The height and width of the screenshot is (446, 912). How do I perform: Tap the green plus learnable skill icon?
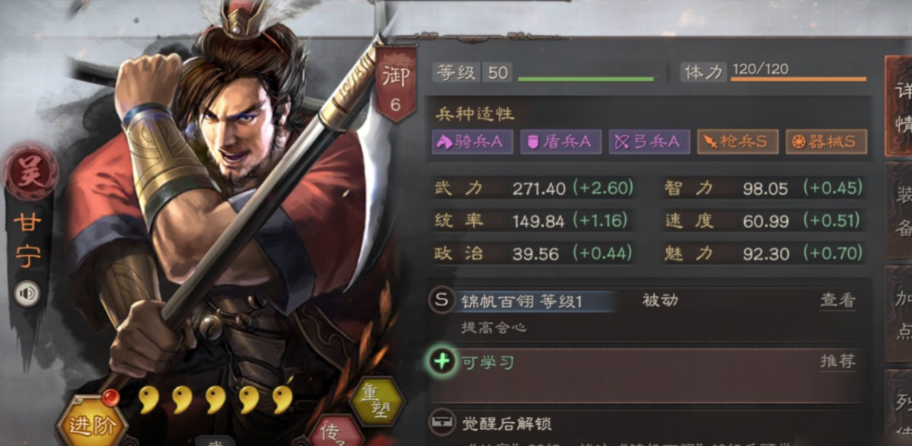[442, 362]
